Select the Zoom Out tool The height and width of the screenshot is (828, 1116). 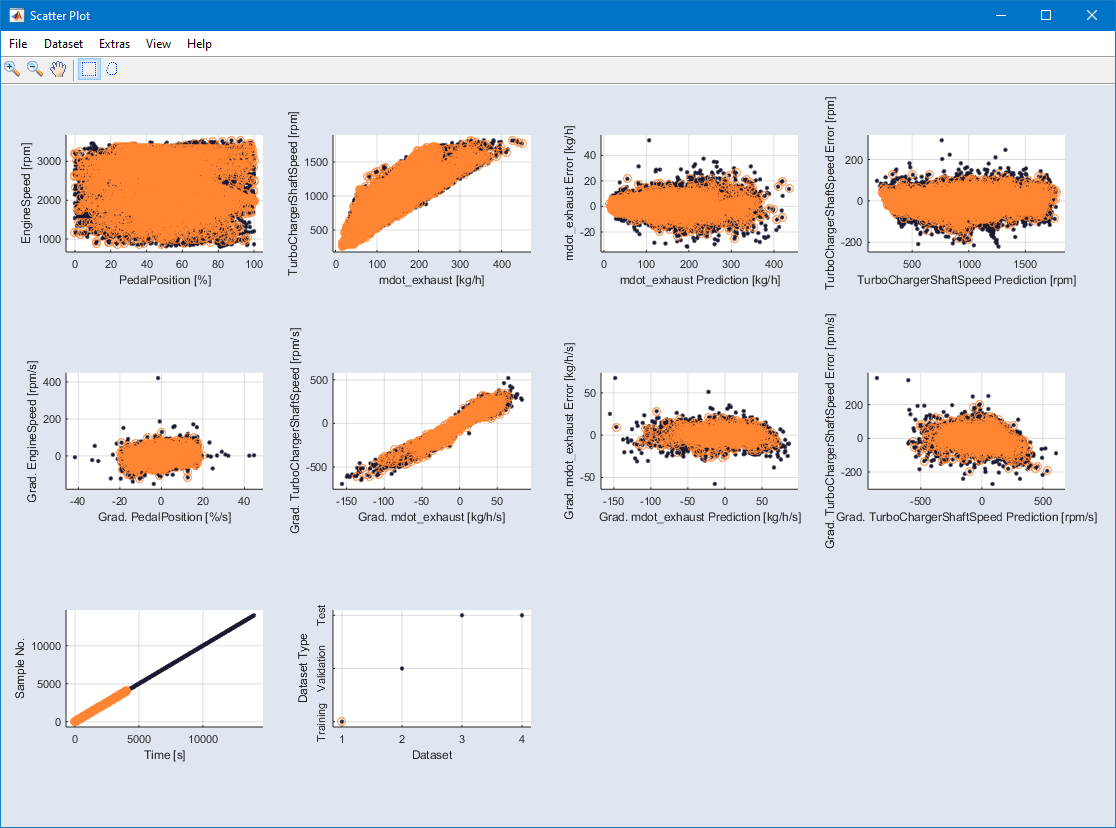(x=35, y=69)
